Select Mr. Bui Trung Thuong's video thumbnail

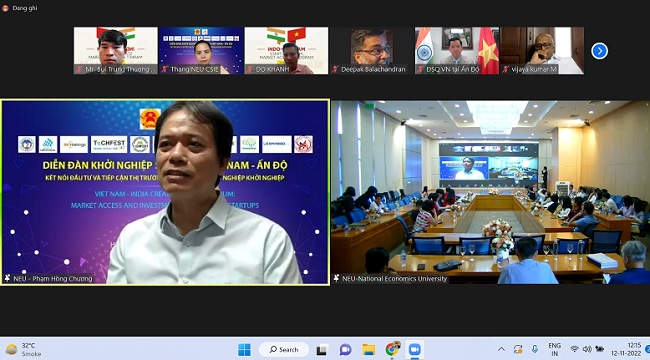tap(116, 51)
